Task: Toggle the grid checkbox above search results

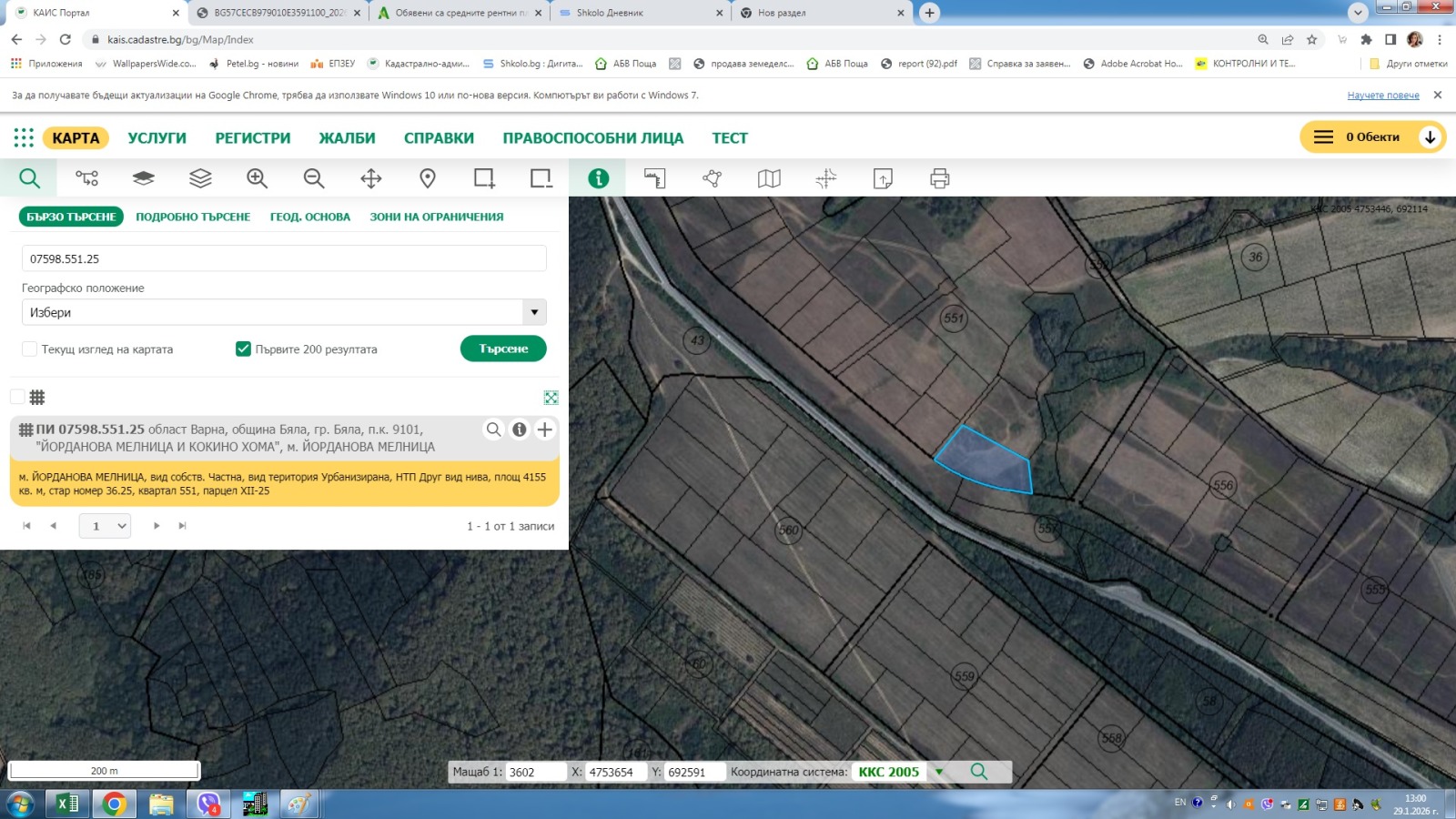Action: coord(15,397)
